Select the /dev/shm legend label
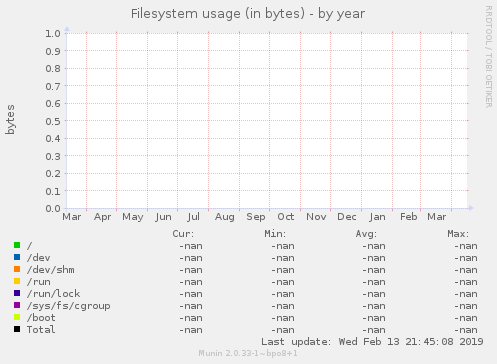This screenshot has height=364, width=497. pyautogui.click(x=51, y=270)
